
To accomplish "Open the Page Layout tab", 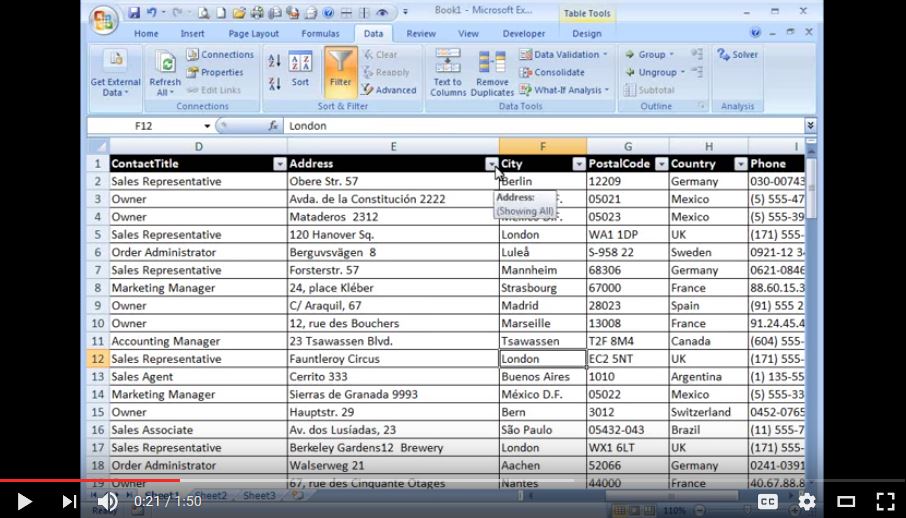I will 254,34.
